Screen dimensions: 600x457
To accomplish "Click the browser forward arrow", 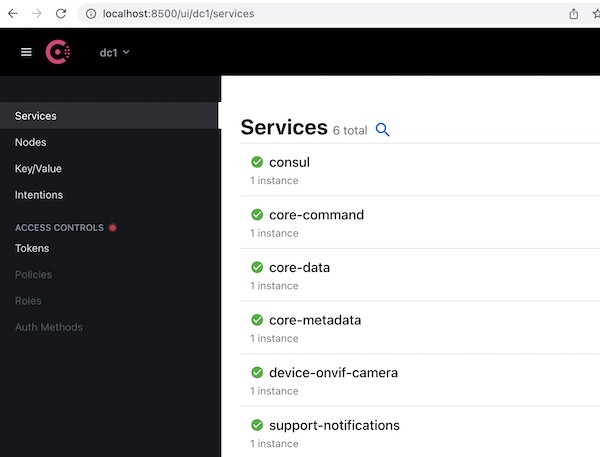I will pos(36,14).
